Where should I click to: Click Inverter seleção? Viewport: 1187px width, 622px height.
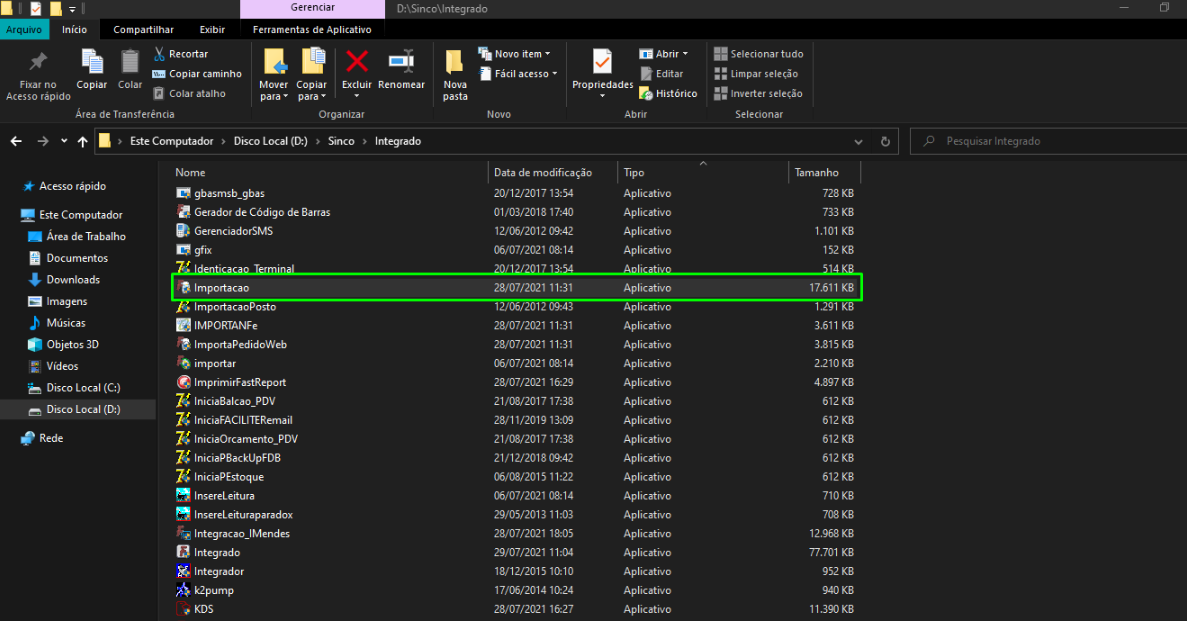point(758,93)
